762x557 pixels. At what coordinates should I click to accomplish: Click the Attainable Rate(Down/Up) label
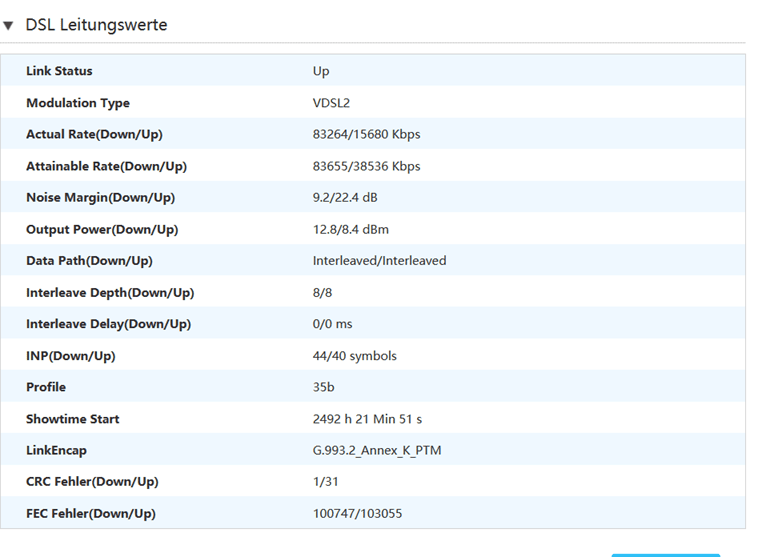click(106, 166)
